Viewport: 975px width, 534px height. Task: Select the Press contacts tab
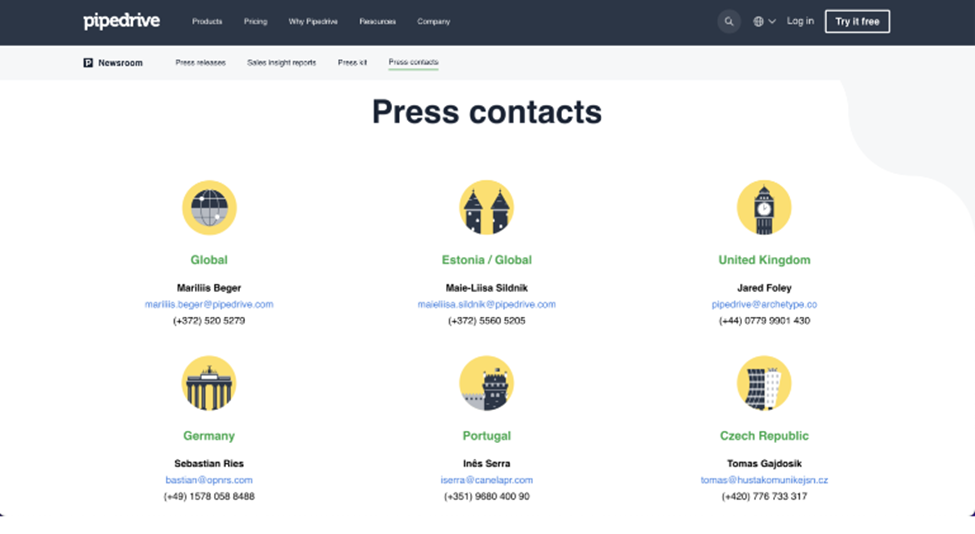click(x=414, y=62)
